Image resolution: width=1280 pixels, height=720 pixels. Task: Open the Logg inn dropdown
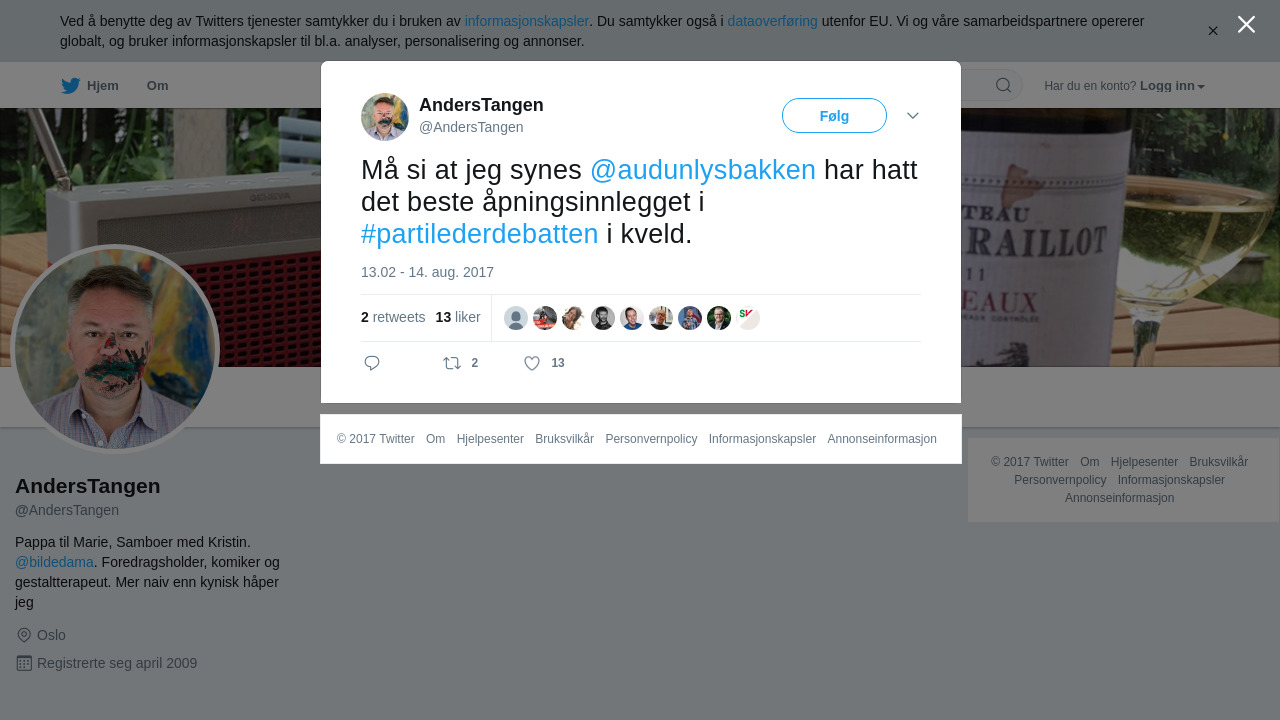click(1172, 86)
